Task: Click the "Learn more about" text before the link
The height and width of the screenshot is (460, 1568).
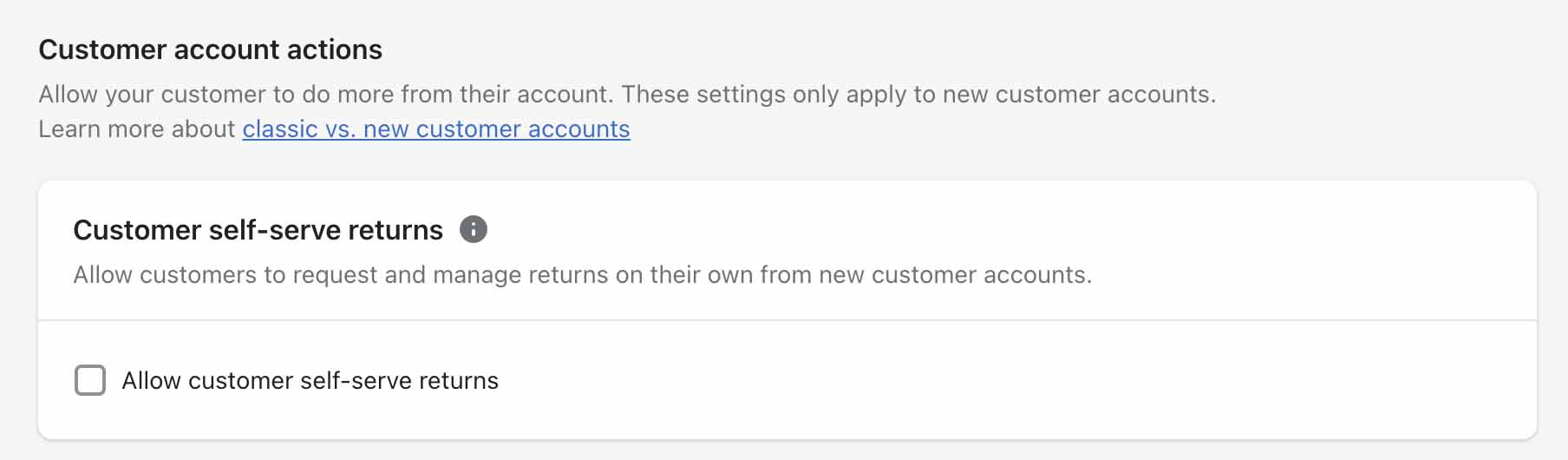Action: point(137,128)
